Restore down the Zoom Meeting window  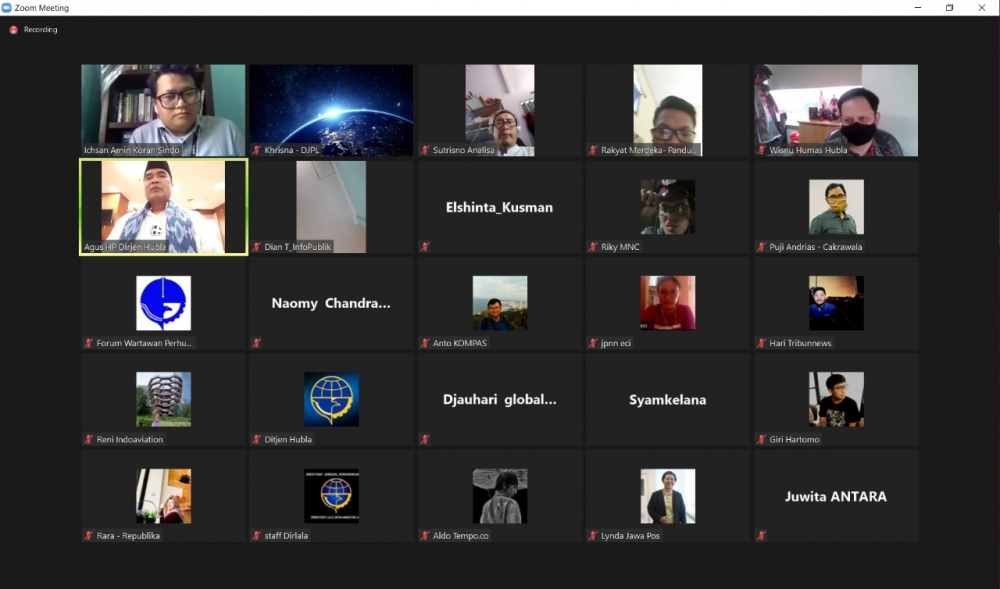click(x=950, y=8)
